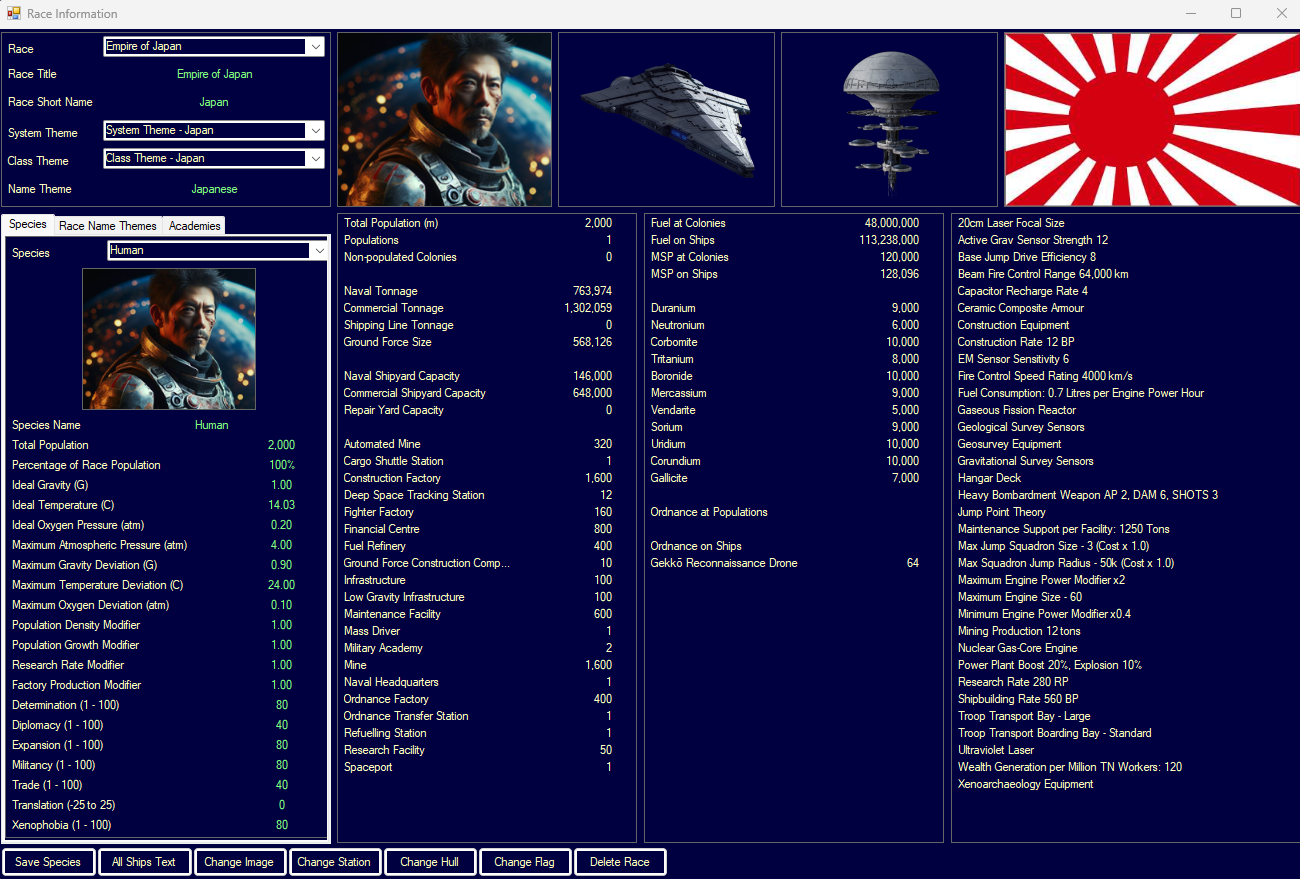The image size is (1300, 879).
Task: Click the Name Theme value Japanese
Action: tap(214, 188)
